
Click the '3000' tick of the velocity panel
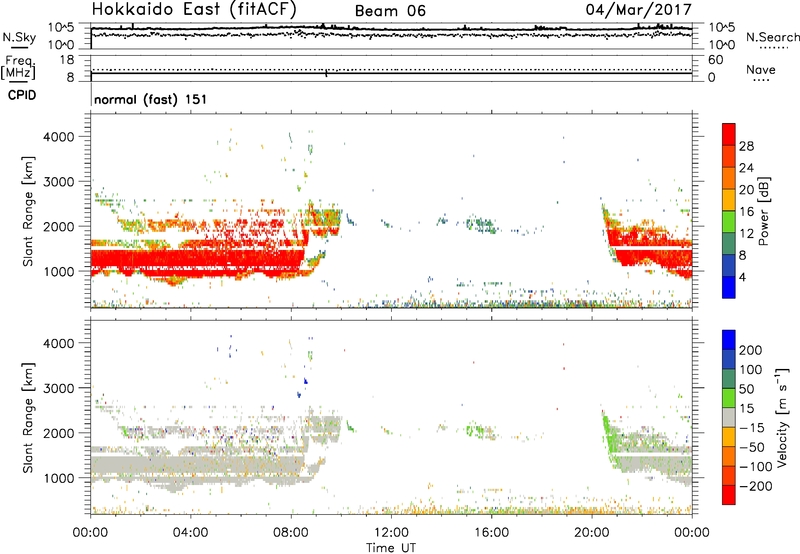coord(58,388)
